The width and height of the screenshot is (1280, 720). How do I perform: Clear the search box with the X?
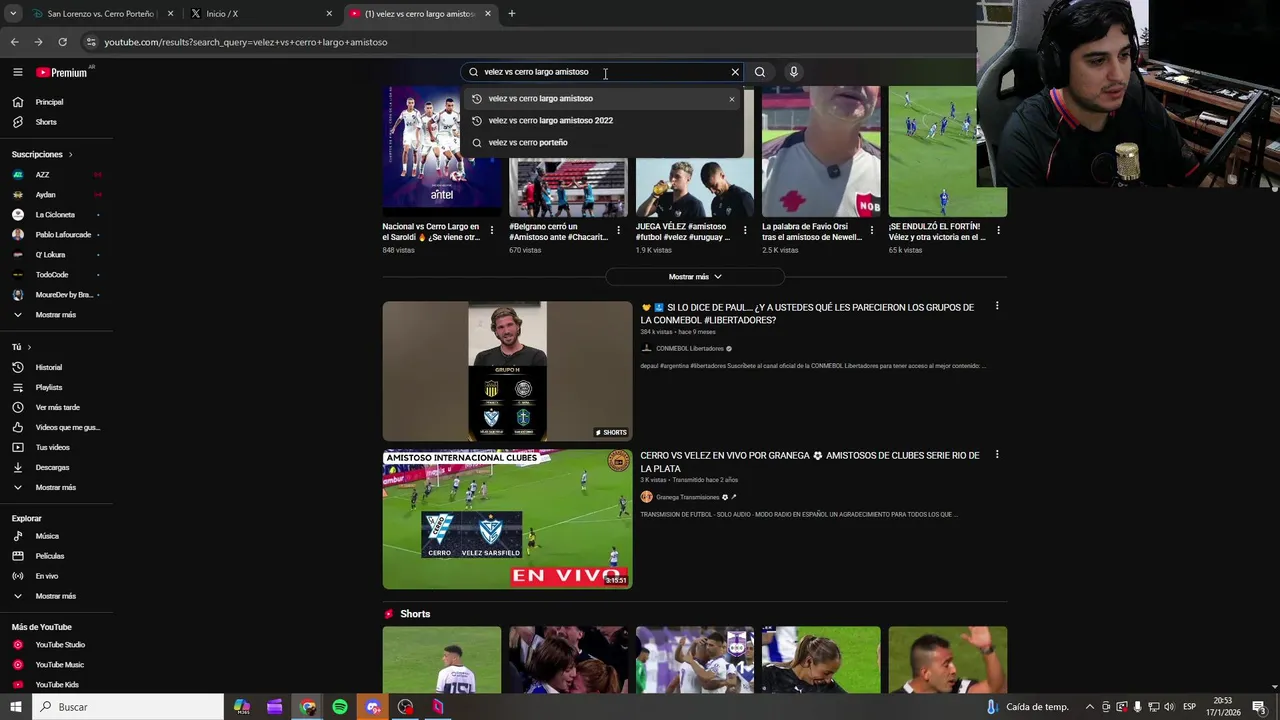click(735, 72)
